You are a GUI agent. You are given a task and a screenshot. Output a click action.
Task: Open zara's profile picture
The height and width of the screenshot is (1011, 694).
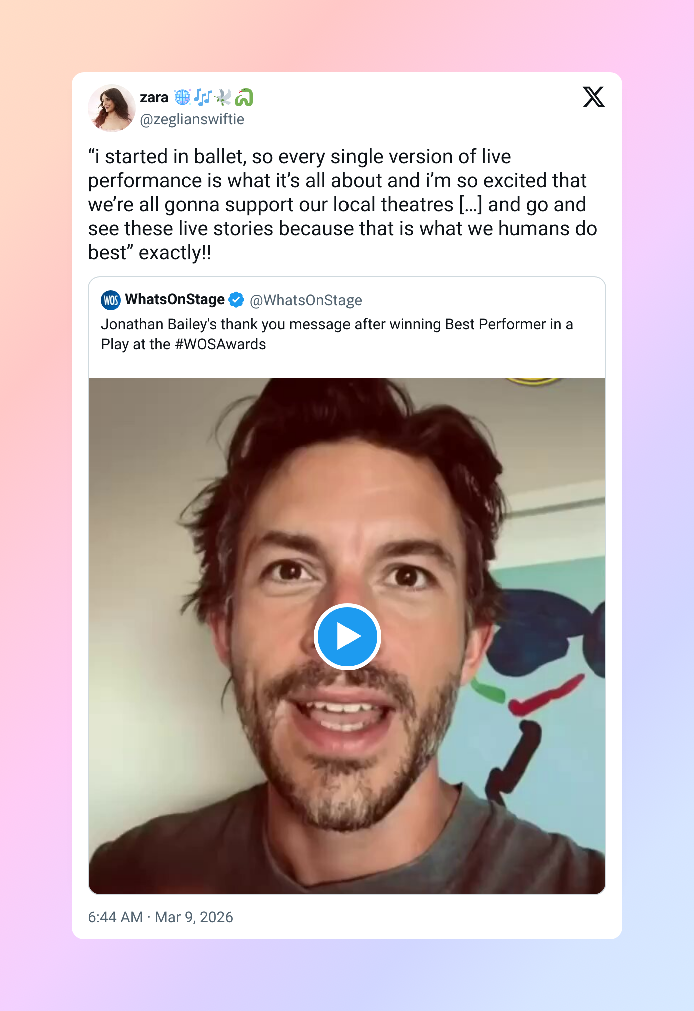click(x=111, y=108)
